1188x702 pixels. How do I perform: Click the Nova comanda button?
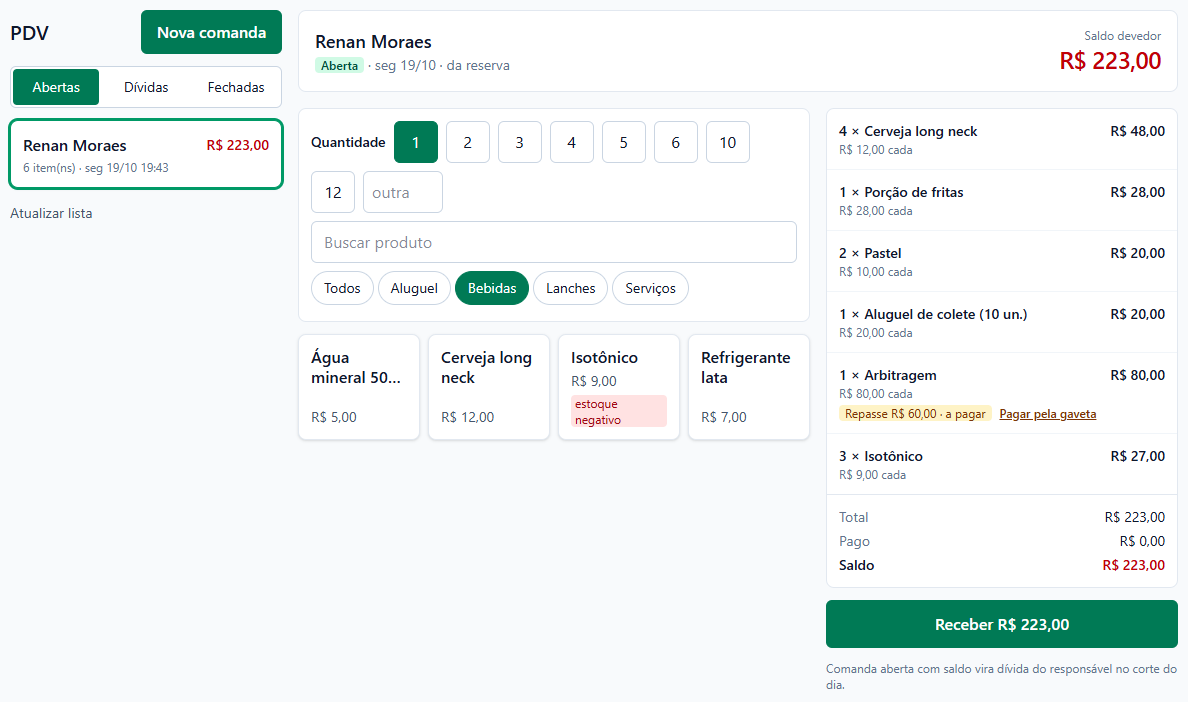[x=211, y=33]
